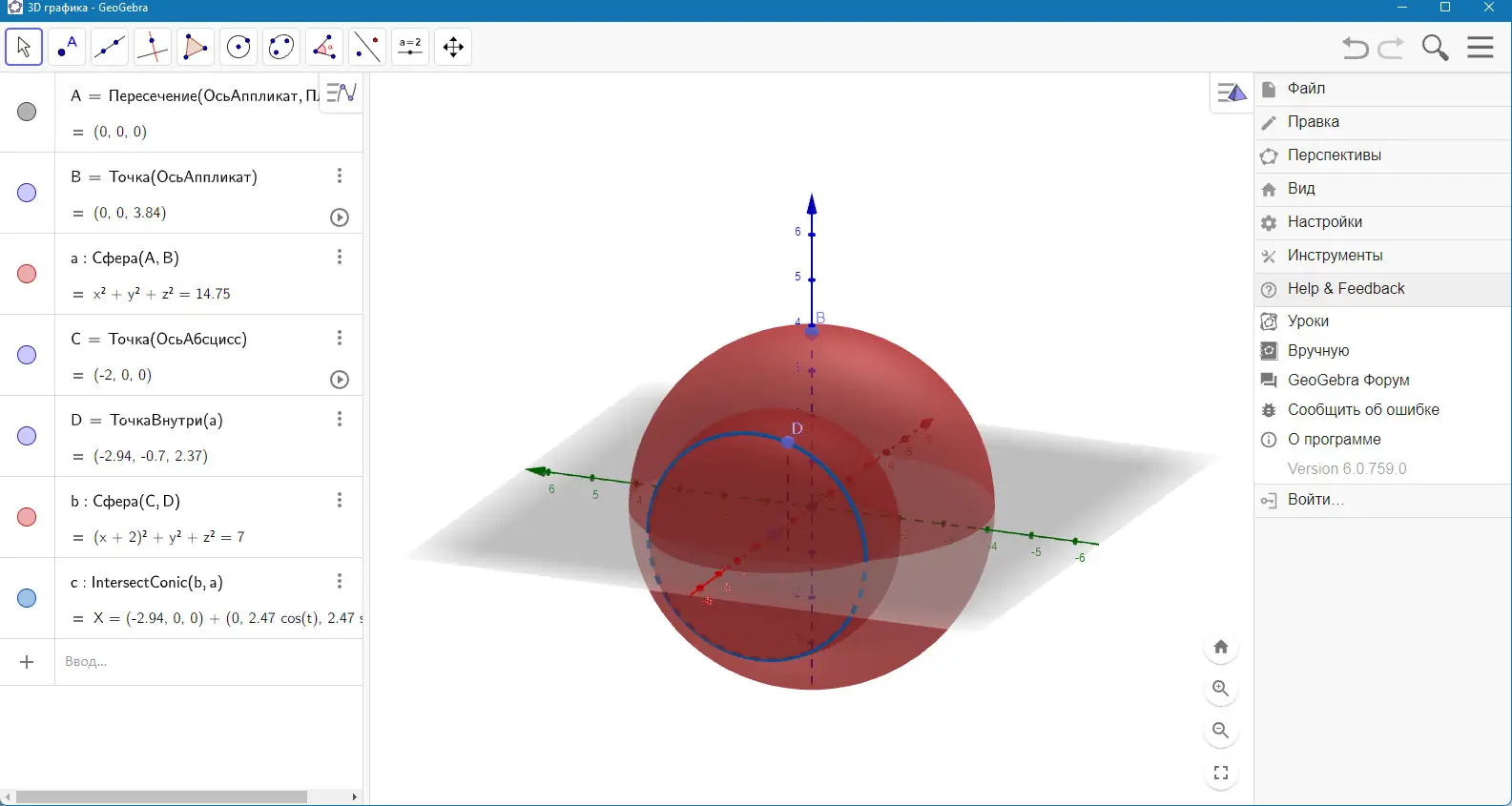The height and width of the screenshot is (806, 1512).
Task: Open more options for point D
Action: tap(340, 419)
